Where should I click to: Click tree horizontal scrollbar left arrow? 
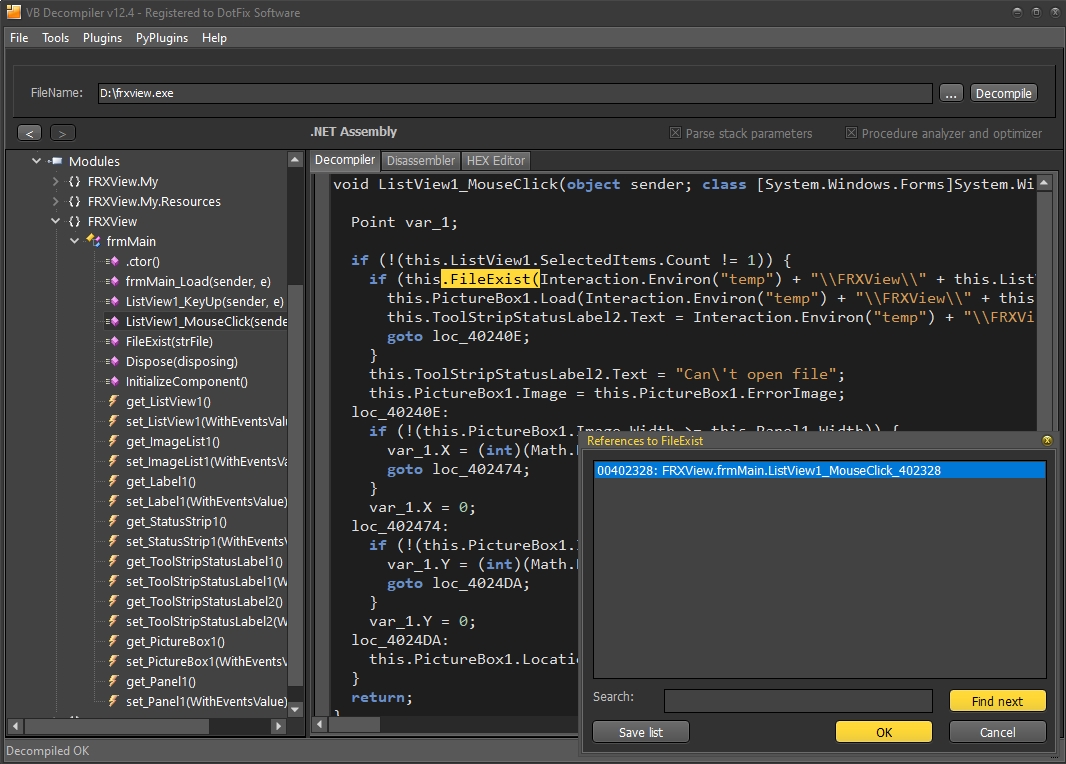tap(16, 726)
